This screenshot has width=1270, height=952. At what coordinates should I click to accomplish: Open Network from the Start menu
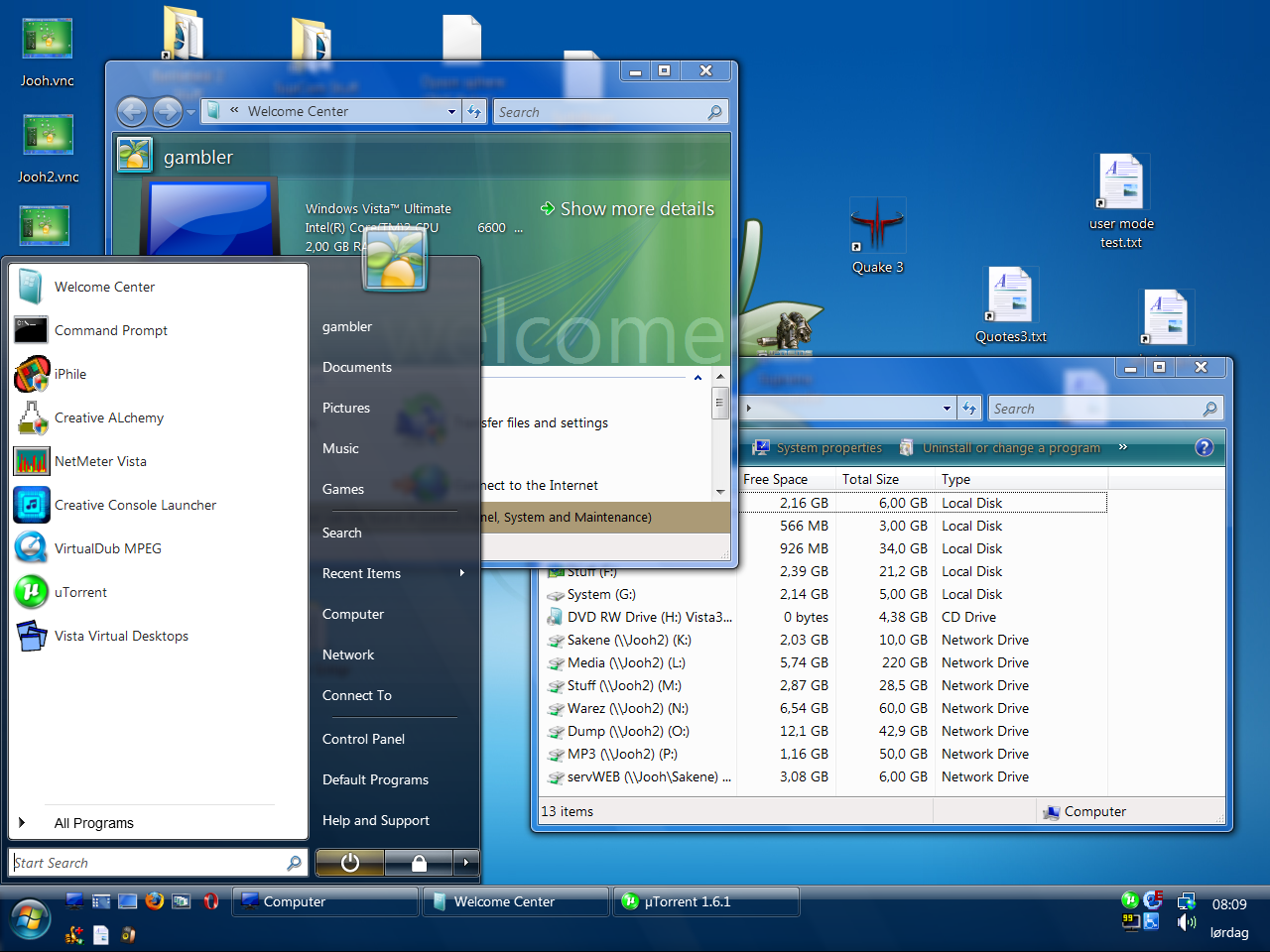click(348, 654)
